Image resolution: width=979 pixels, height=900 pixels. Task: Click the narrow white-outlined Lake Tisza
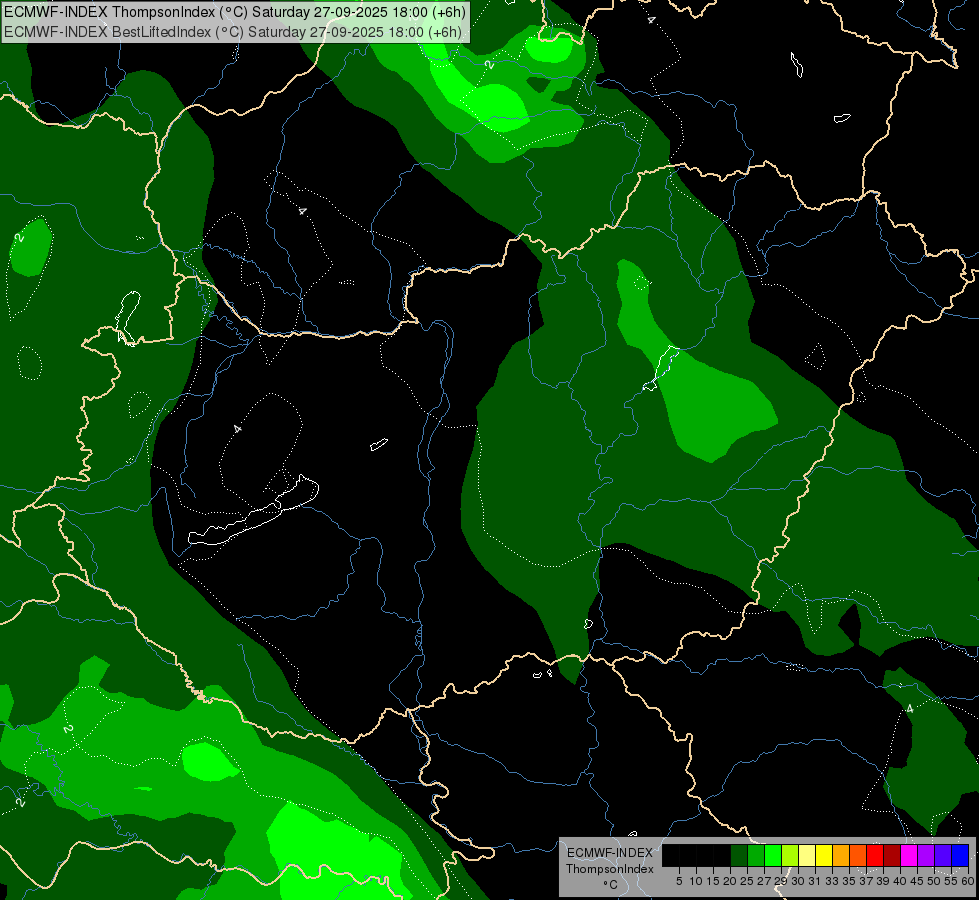(x=662, y=366)
